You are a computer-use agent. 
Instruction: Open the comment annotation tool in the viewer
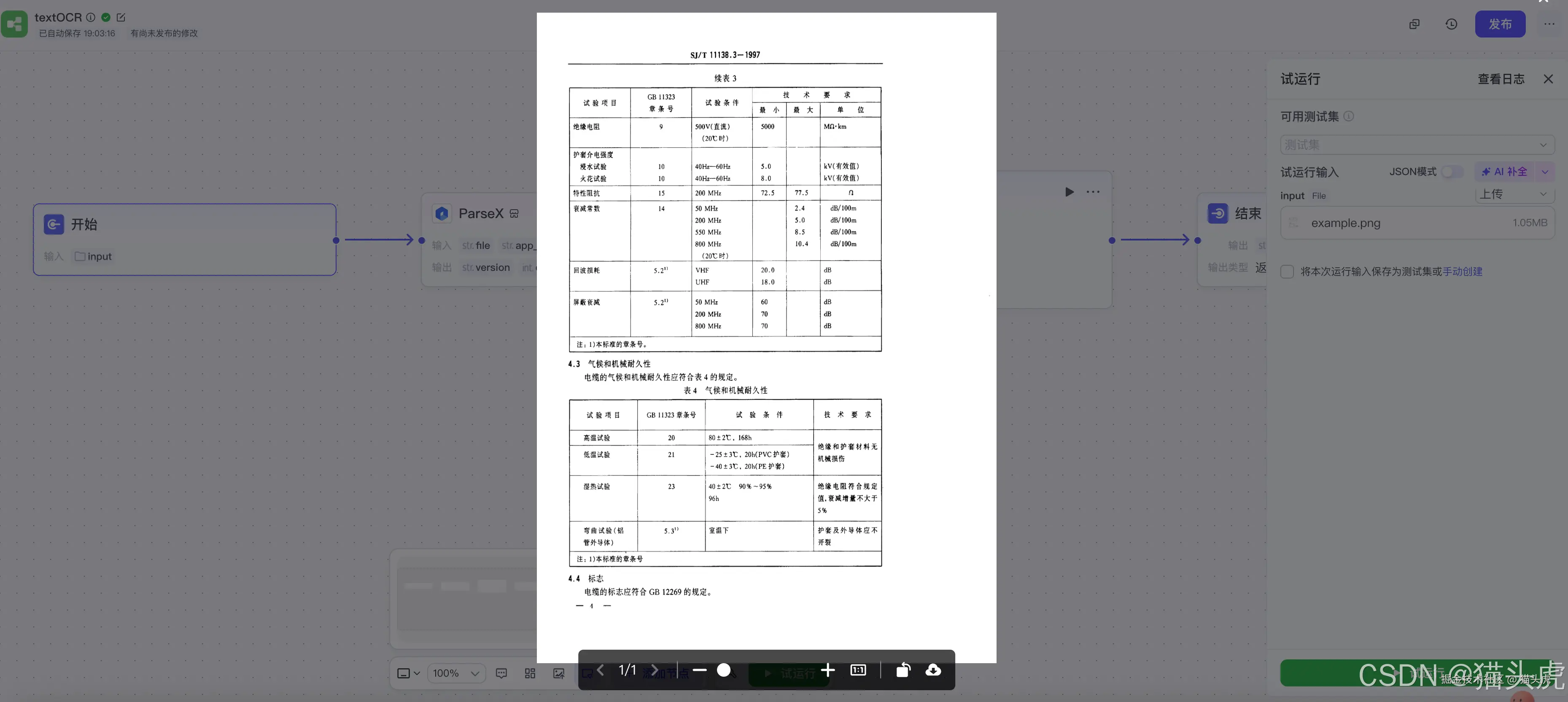[501, 673]
